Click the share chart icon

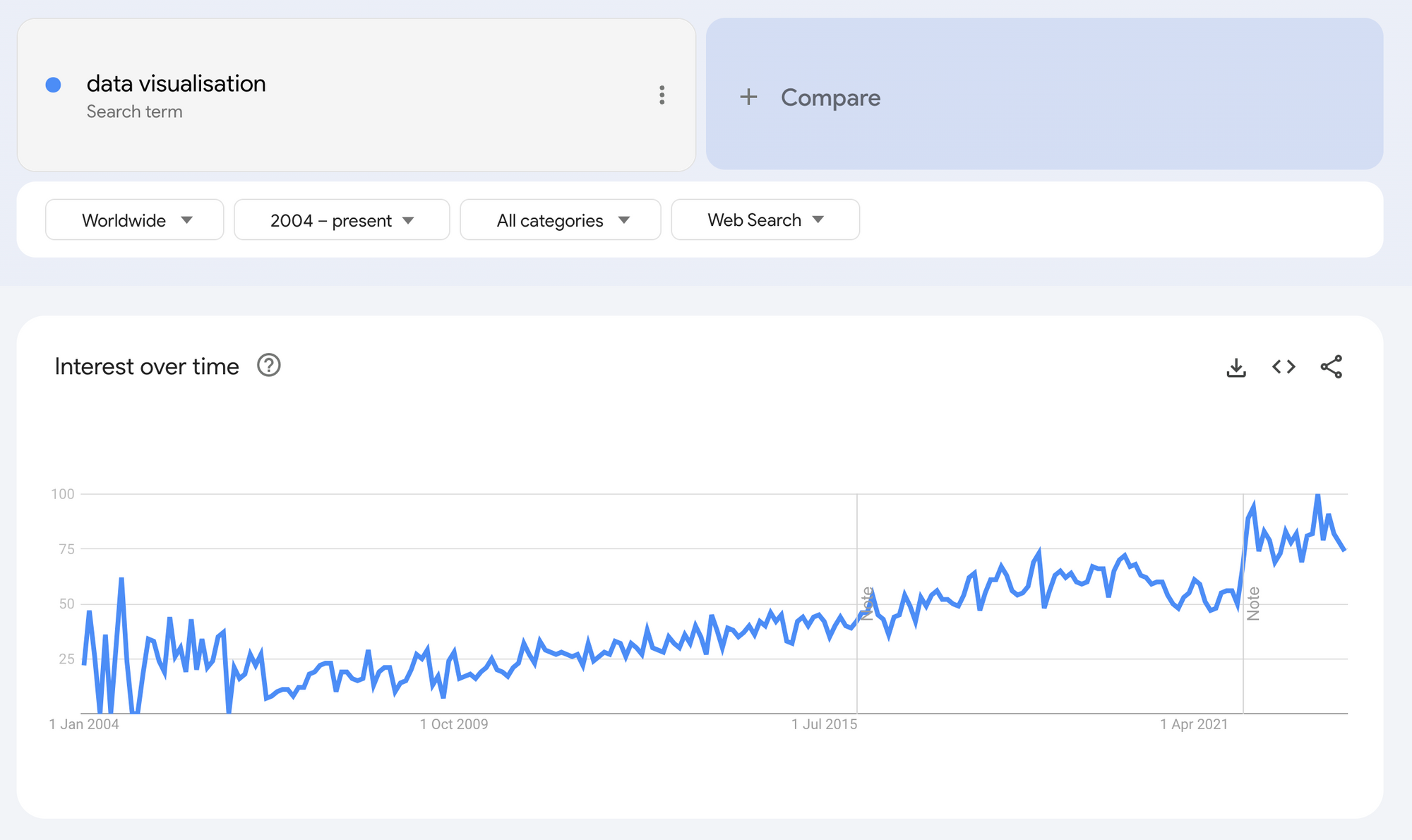click(x=1331, y=367)
